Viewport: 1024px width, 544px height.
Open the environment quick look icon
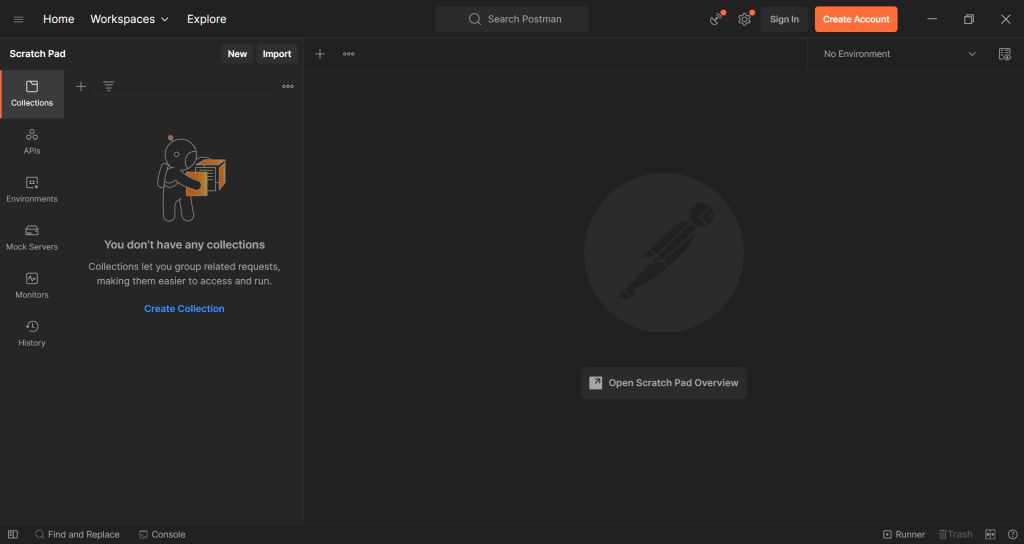(1004, 54)
